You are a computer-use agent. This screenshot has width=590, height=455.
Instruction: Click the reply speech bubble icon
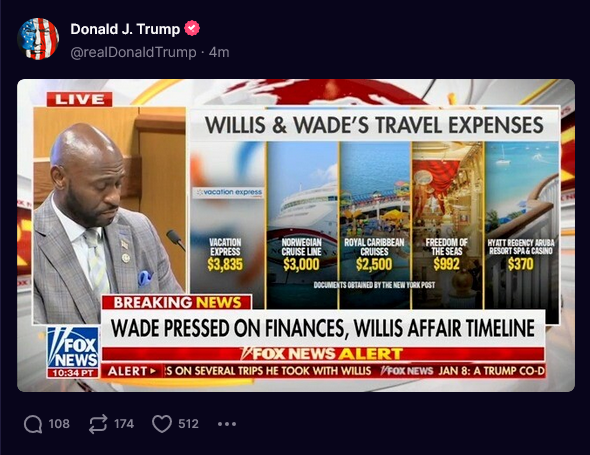coord(33,424)
